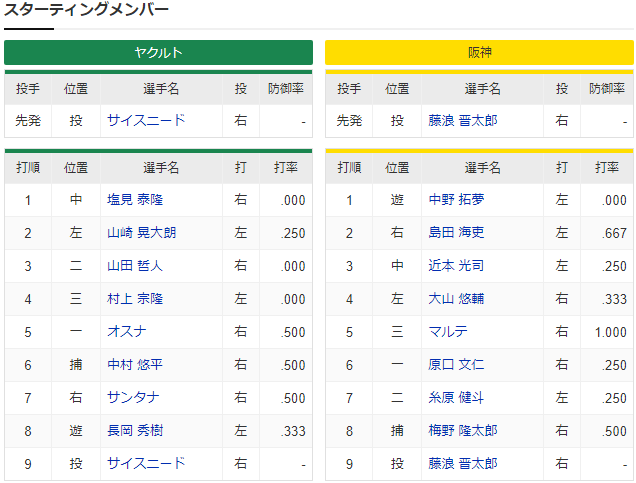Select the スターティングメンバー heading

(x=86, y=10)
